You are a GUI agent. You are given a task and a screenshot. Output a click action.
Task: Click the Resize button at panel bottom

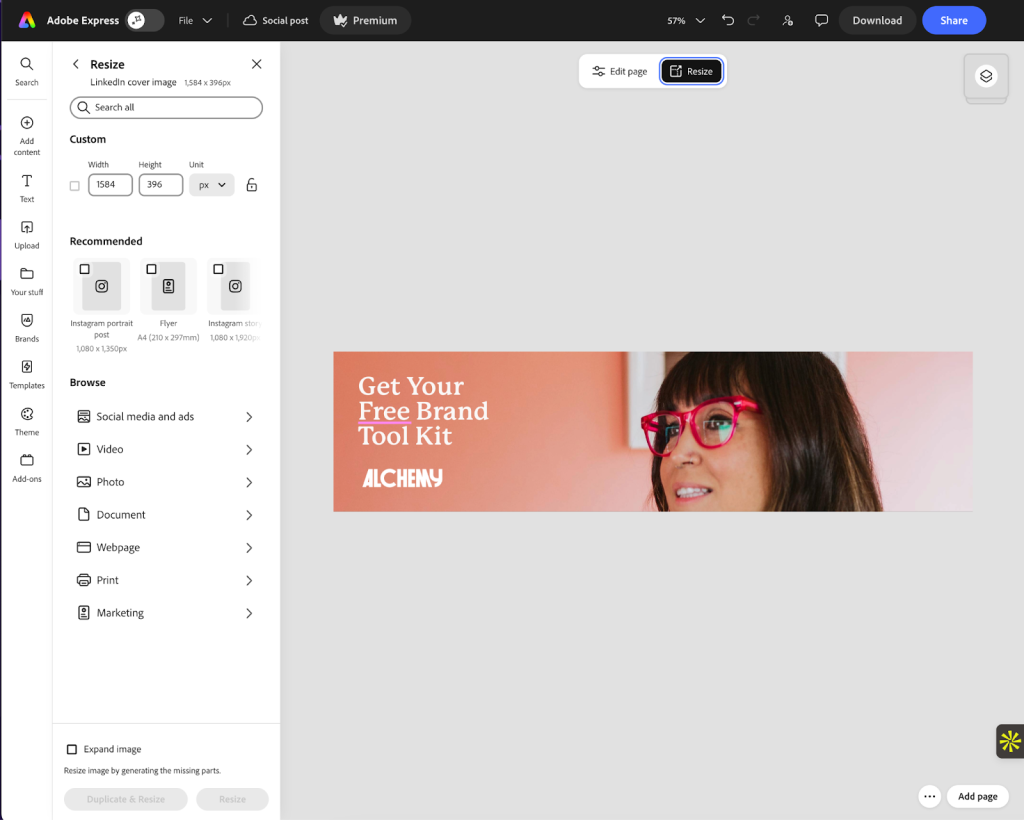(x=232, y=799)
